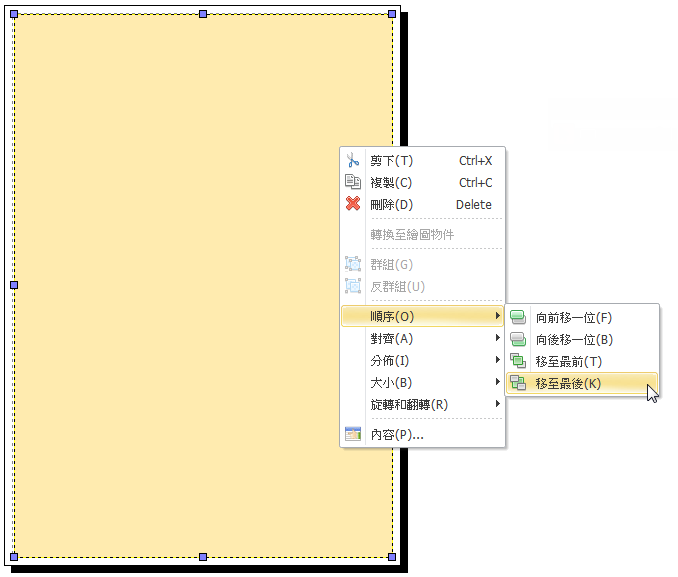Click the Bring Forward icon for 向前移一位
The width and height of the screenshot is (678, 577).
tap(518, 317)
